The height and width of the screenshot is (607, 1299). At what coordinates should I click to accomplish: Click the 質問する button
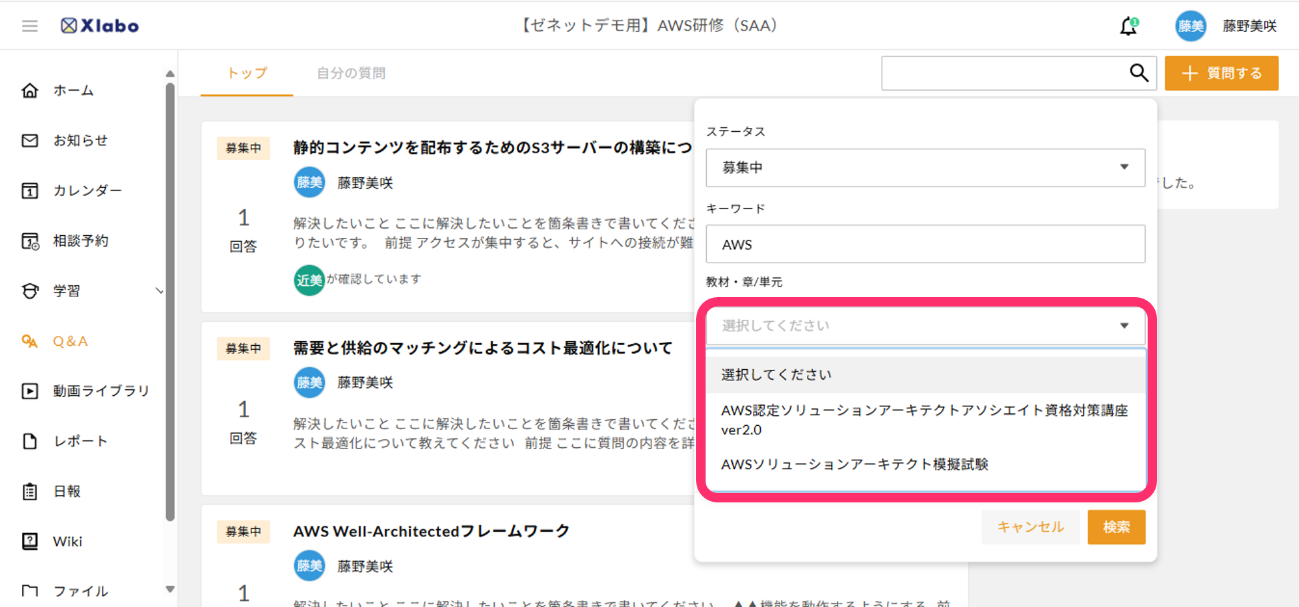click(x=1221, y=73)
